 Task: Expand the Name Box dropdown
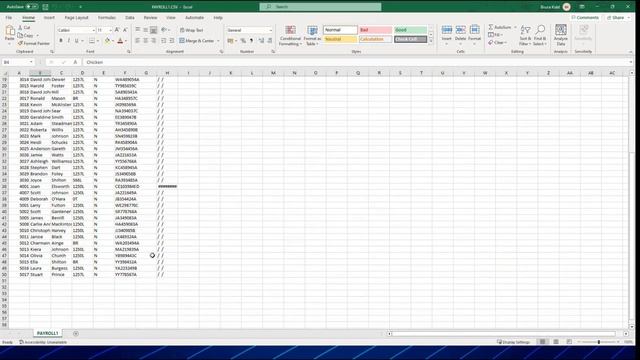[x=31, y=62]
